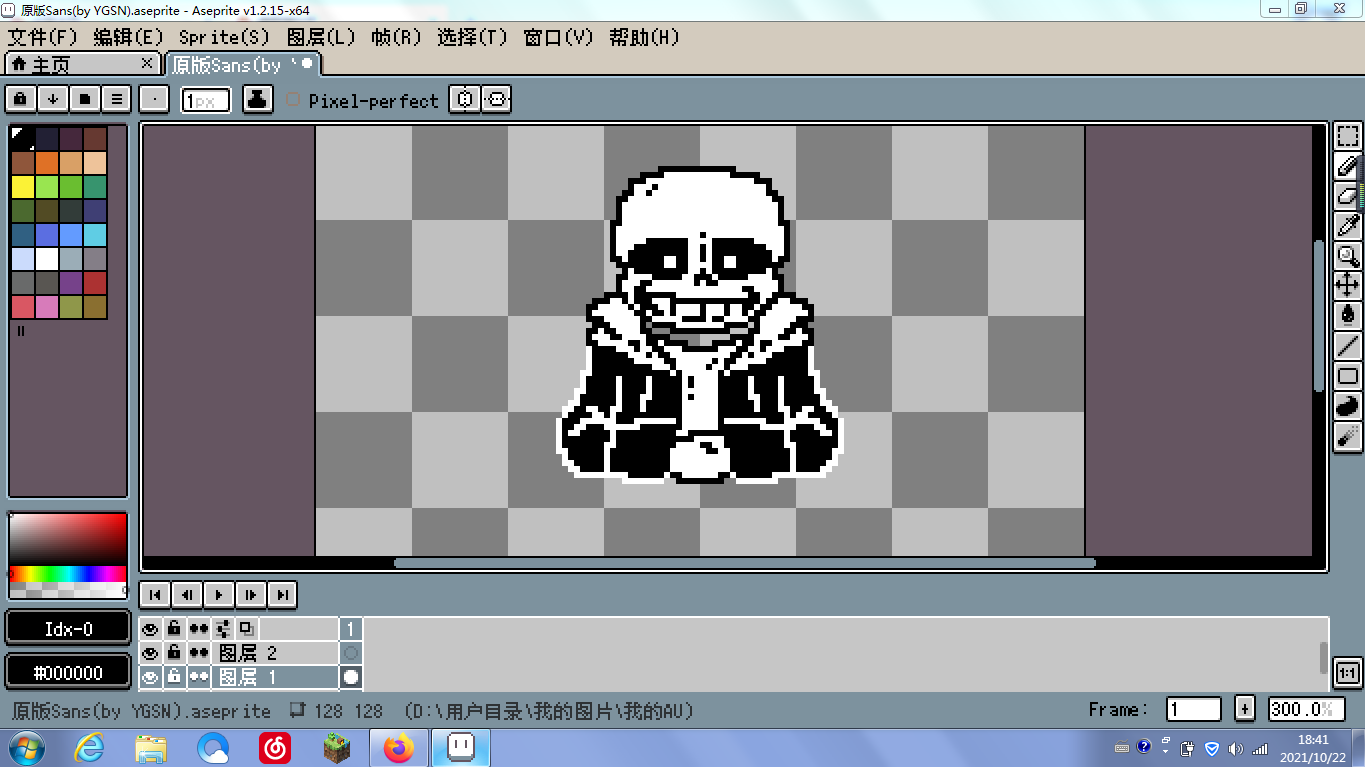This screenshot has width=1365, height=767.
Task: Close the 主页 tab
Action: click(147, 63)
